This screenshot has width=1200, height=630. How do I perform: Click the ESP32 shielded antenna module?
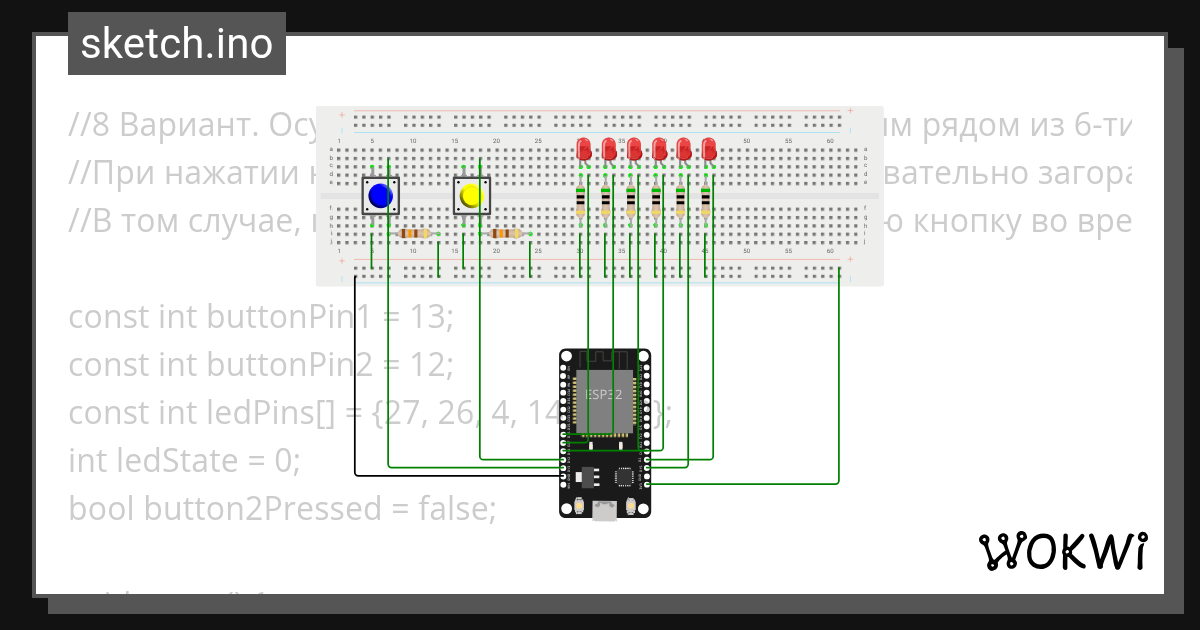pyautogui.click(x=603, y=400)
